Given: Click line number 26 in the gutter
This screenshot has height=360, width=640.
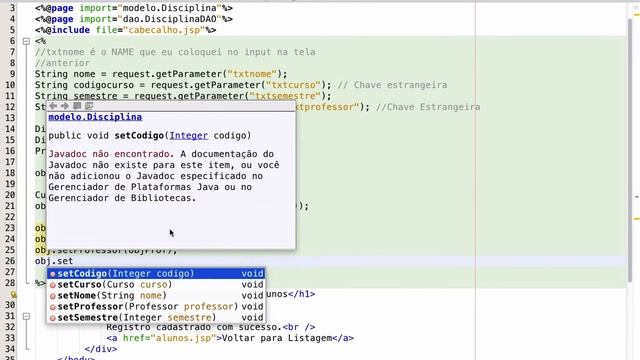Looking at the screenshot, I should click(10, 261).
